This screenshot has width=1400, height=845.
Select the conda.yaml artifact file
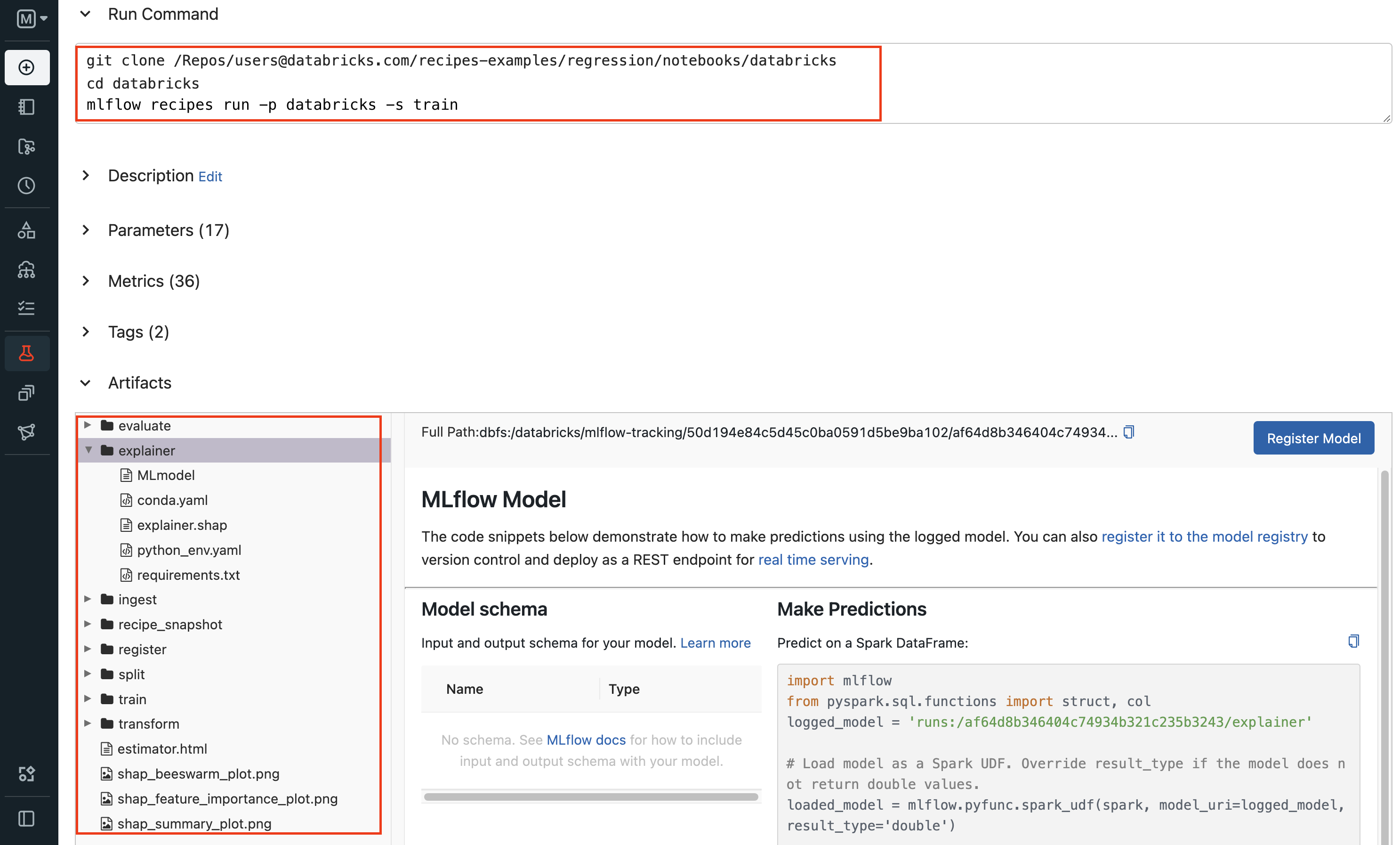172,500
